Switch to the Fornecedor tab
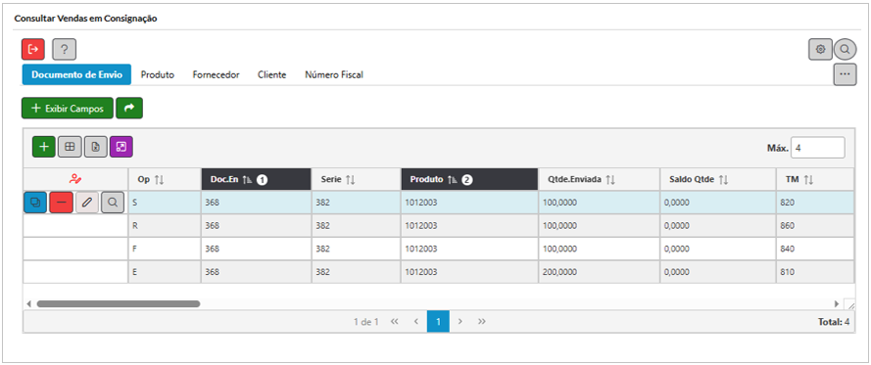Screen dimensions: 871x365 pyautogui.click(x=216, y=74)
